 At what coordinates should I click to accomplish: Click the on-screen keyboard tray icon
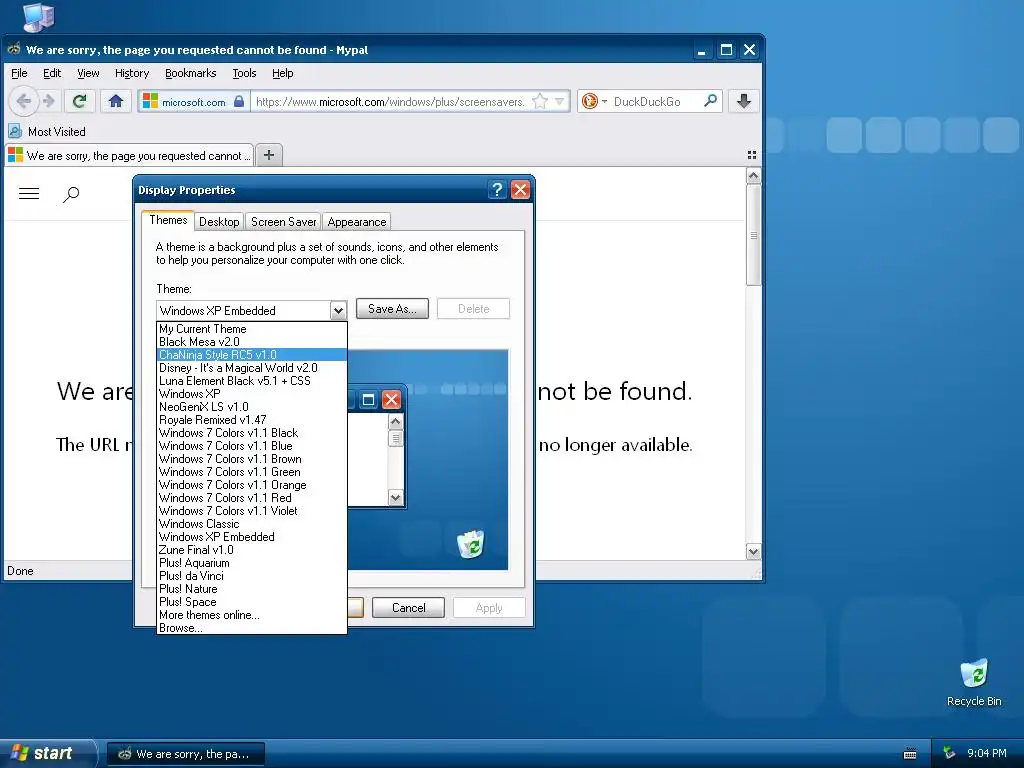(x=910, y=754)
